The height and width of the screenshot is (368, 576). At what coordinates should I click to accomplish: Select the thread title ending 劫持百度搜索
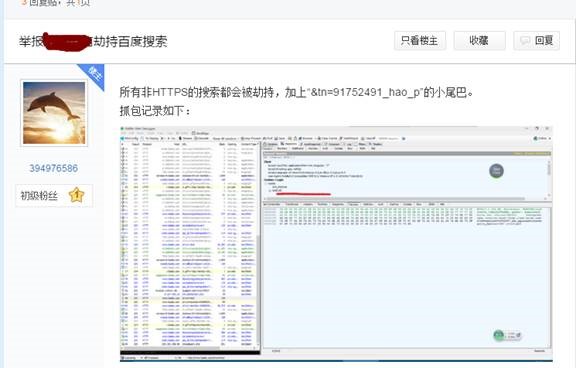(x=93, y=41)
